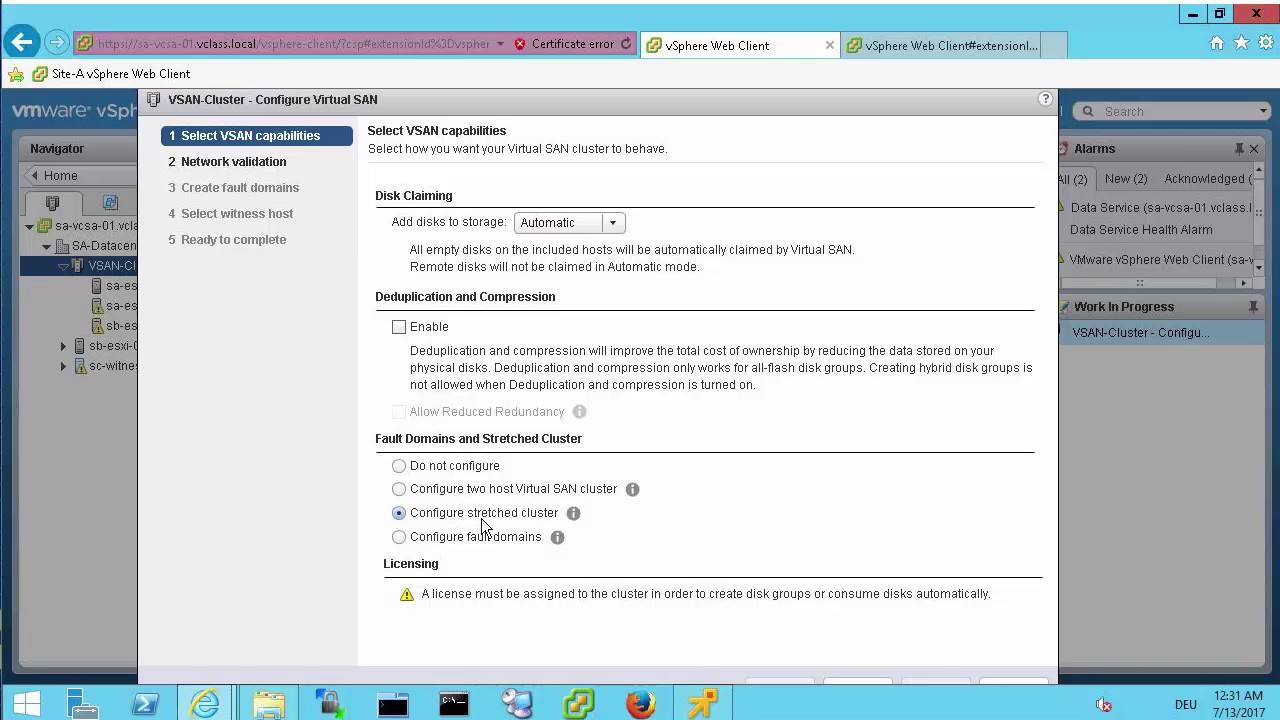
Task: Launch PowerShell from taskbar
Action: [x=145, y=705]
